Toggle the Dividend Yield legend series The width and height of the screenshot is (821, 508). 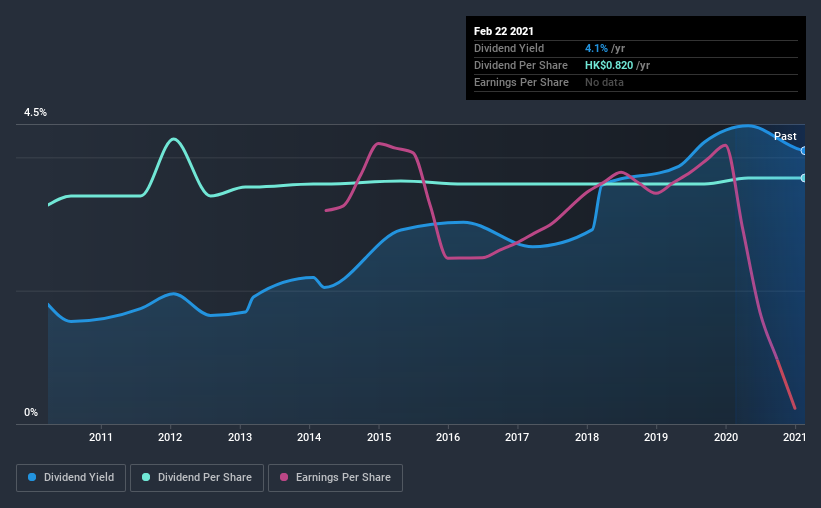tap(71, 478)
